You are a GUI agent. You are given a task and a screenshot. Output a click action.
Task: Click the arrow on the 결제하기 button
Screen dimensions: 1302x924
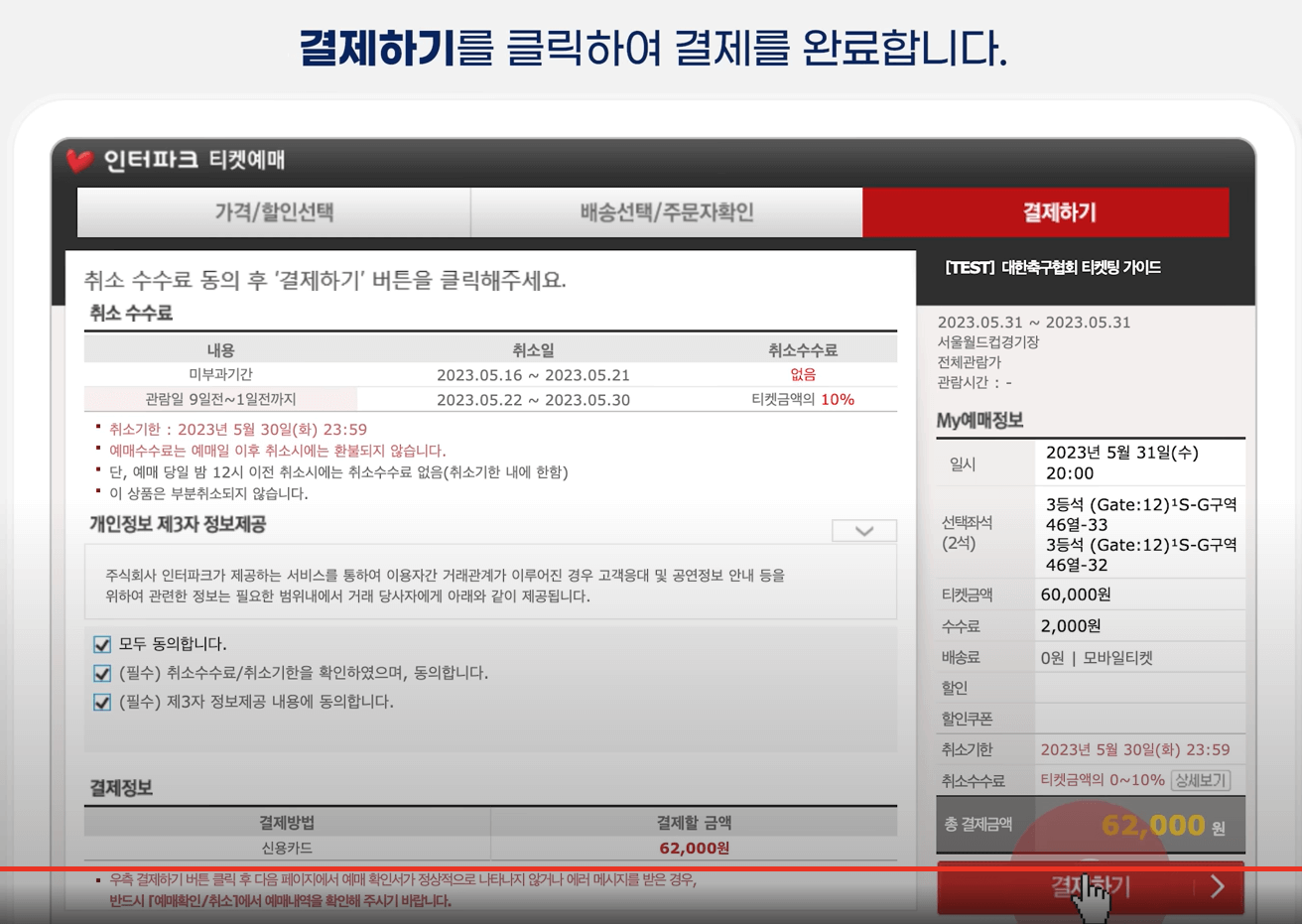click(x=1218, y=886)
